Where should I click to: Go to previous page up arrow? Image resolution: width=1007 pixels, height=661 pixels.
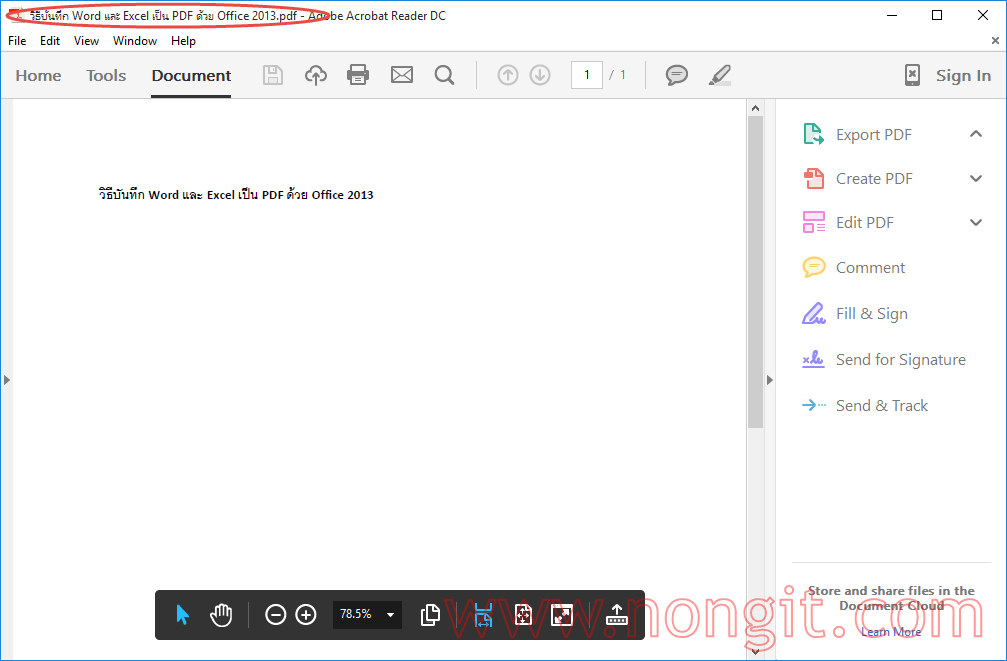coord(507,75)
